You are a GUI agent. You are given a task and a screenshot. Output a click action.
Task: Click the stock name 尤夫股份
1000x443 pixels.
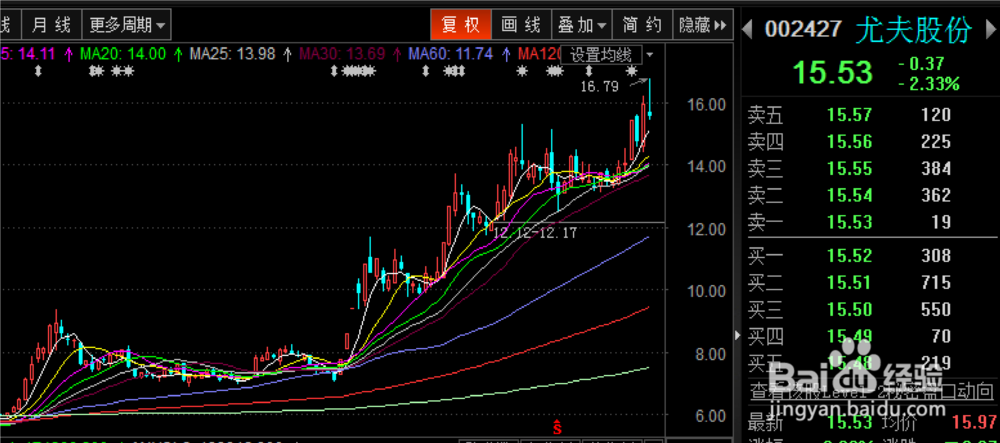coord(914,29)
